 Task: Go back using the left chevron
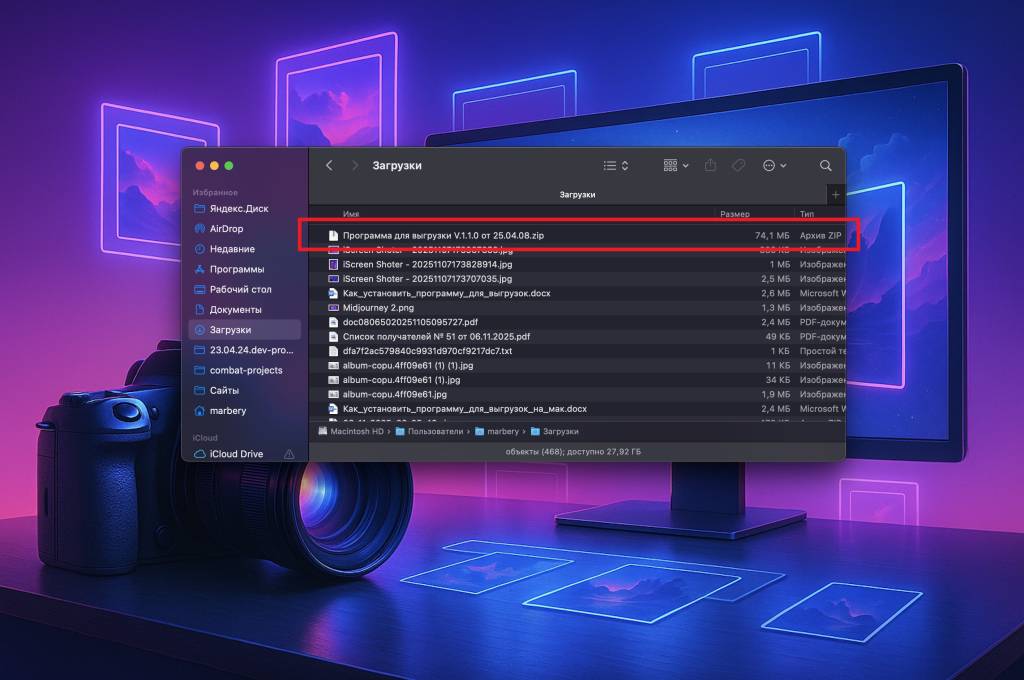coord(329,165)
